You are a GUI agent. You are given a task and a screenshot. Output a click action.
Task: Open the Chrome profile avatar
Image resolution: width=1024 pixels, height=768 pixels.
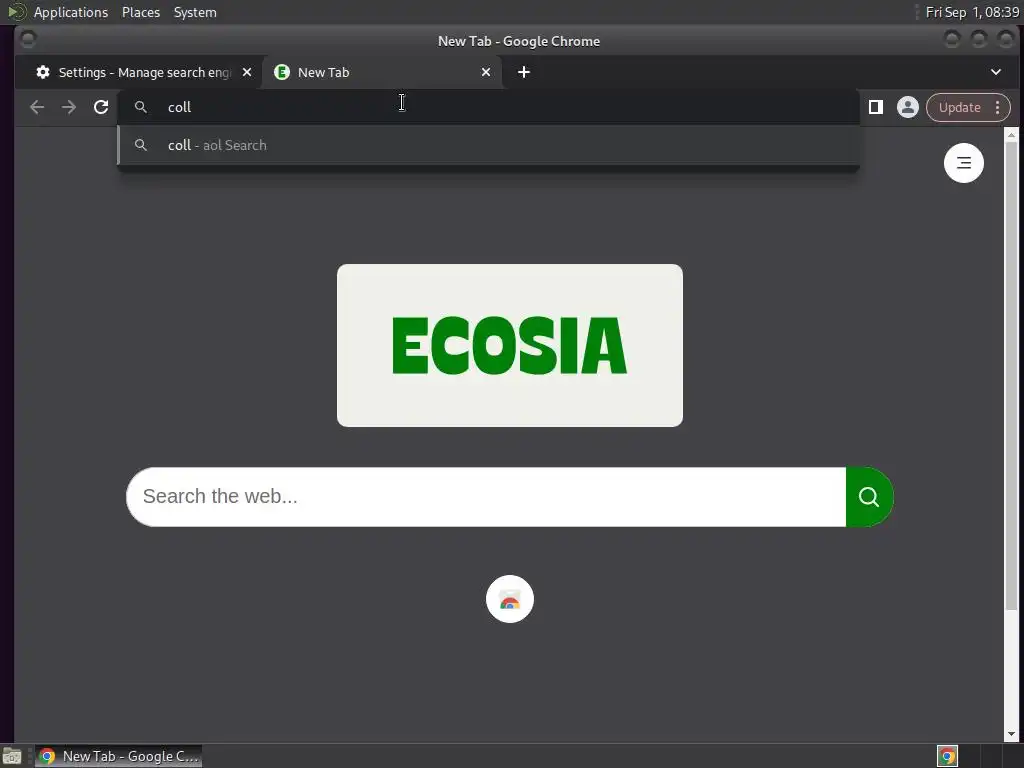908,107
